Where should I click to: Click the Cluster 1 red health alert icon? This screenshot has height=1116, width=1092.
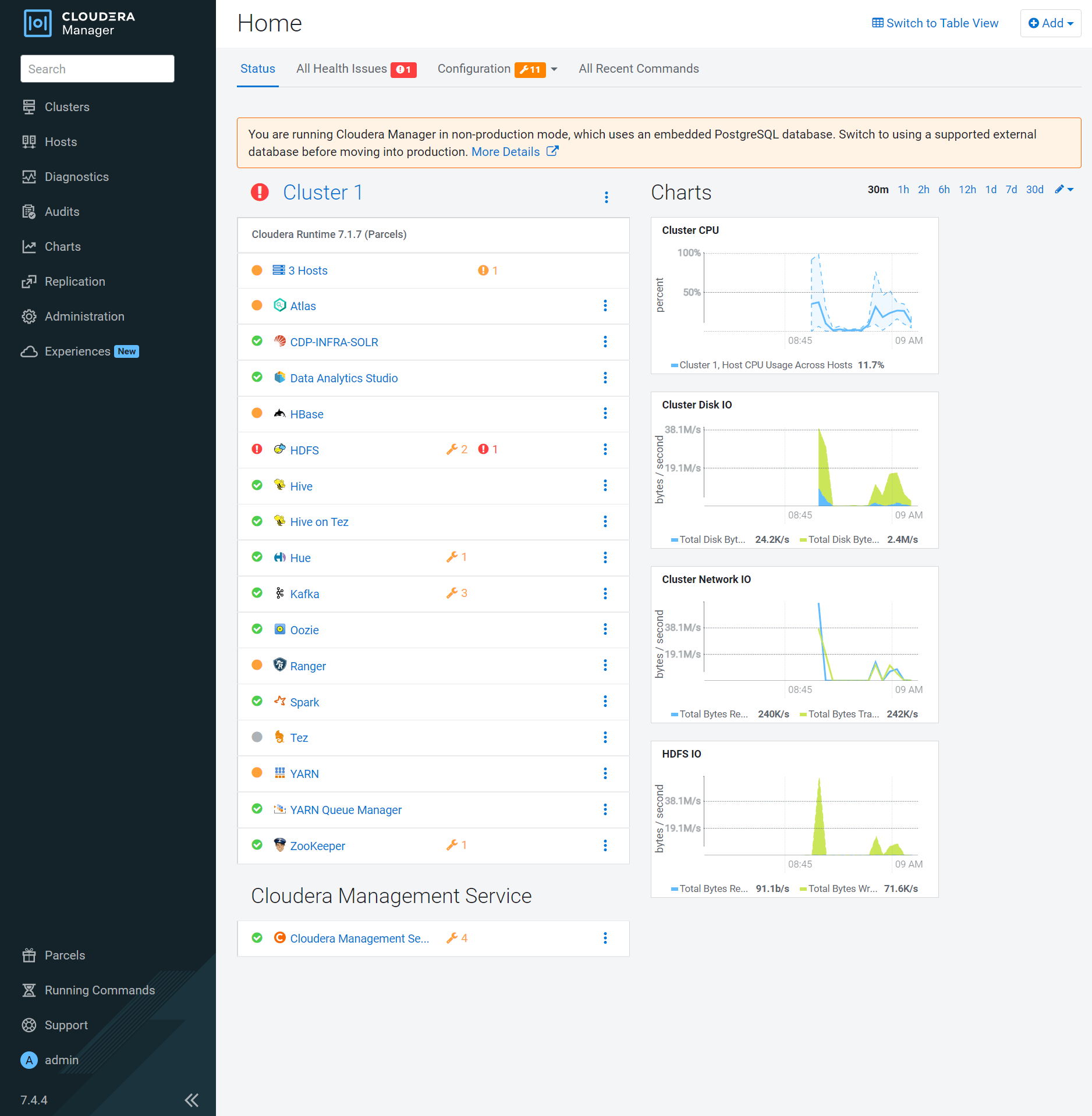[x=260, y=192]
